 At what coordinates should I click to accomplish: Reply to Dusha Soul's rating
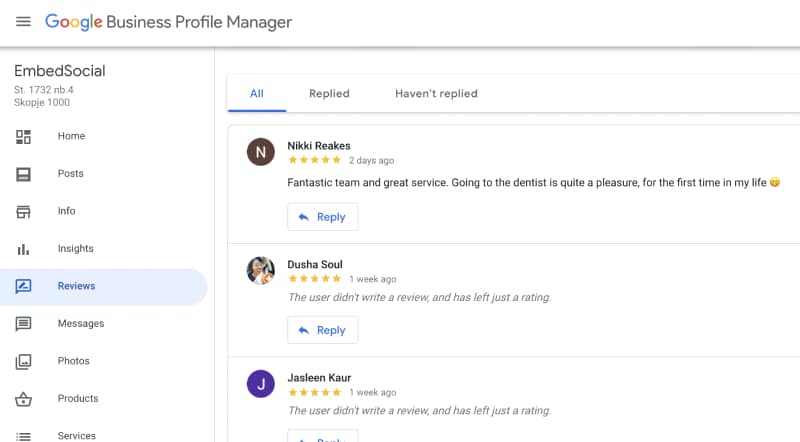click(322, 330)
